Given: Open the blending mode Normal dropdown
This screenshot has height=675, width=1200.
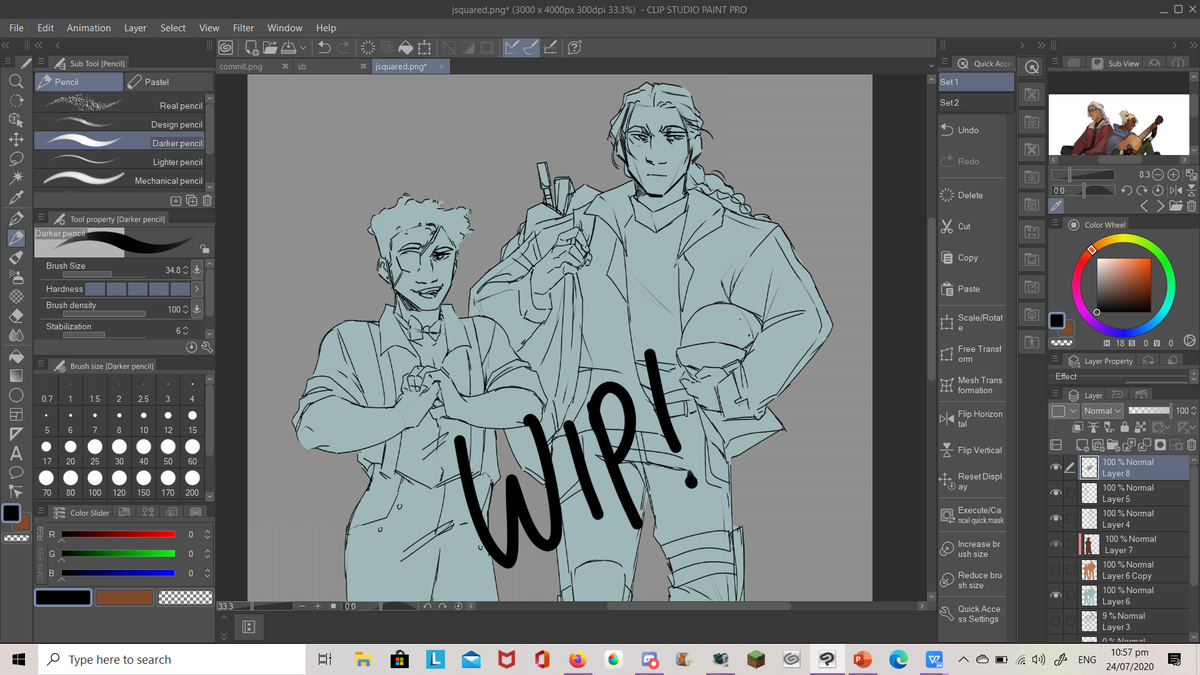Looking at the screenshot, I should point(1102,411).
